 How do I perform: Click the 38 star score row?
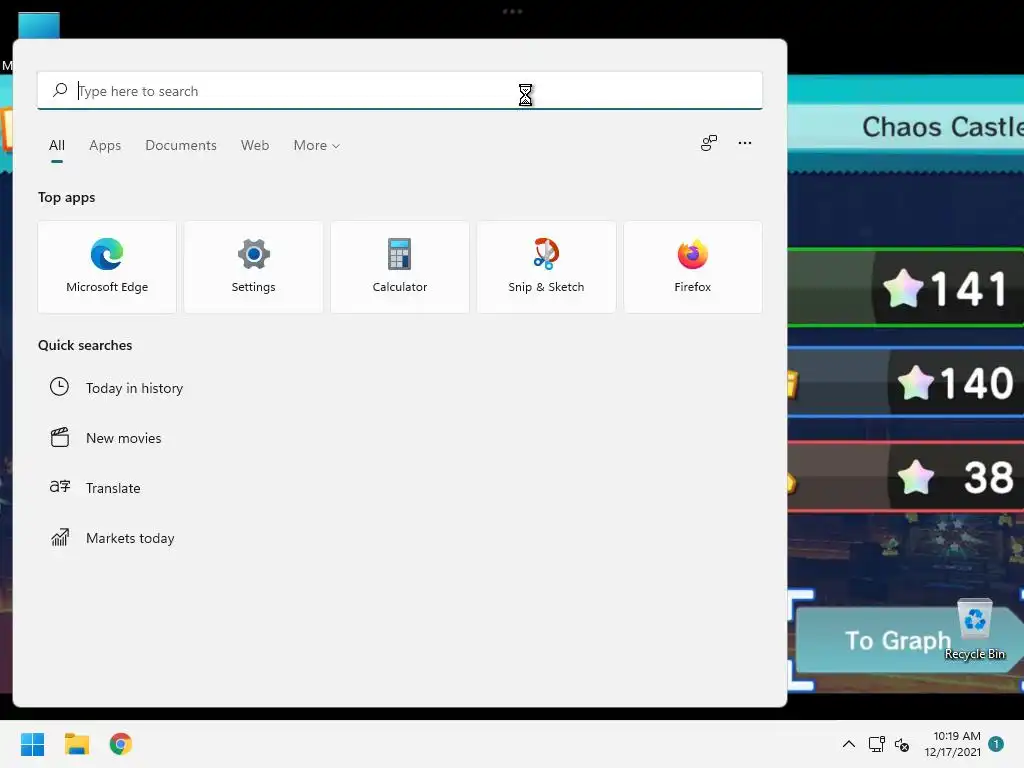(905, 477)
